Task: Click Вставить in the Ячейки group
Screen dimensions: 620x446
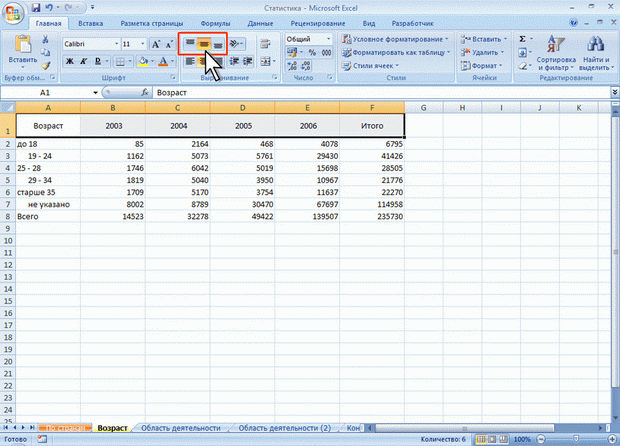Action: pyautogui.click(x=483, y=39)
